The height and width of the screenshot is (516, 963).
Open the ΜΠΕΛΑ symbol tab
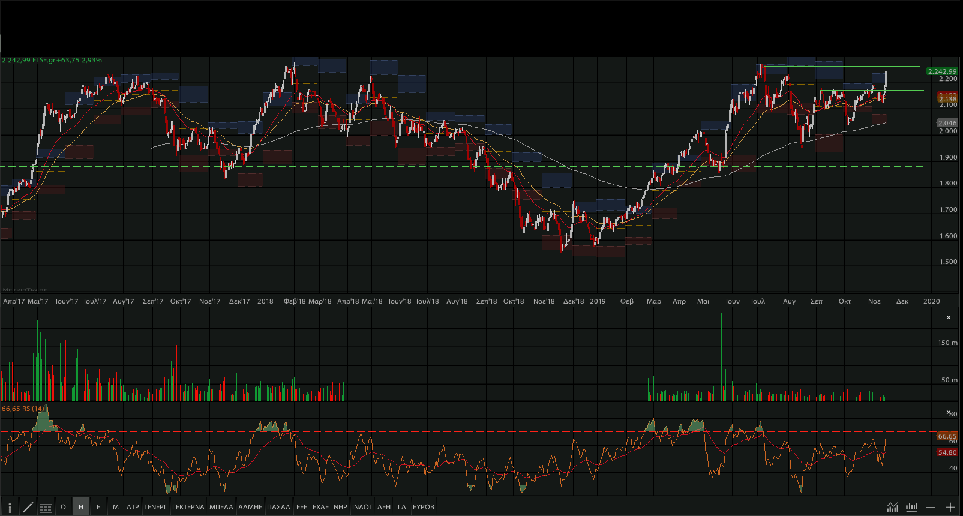[x=220, y=507]
